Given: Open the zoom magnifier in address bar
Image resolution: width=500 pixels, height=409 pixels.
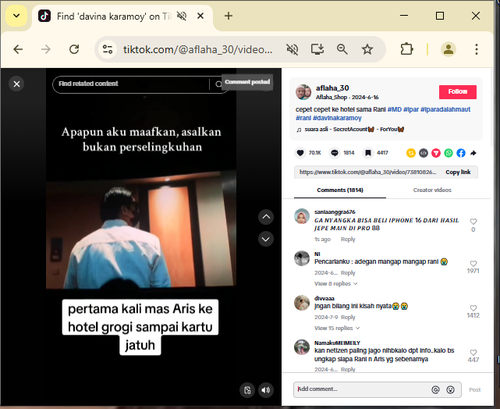Looking at the screenshot, I should pos(342,49).
